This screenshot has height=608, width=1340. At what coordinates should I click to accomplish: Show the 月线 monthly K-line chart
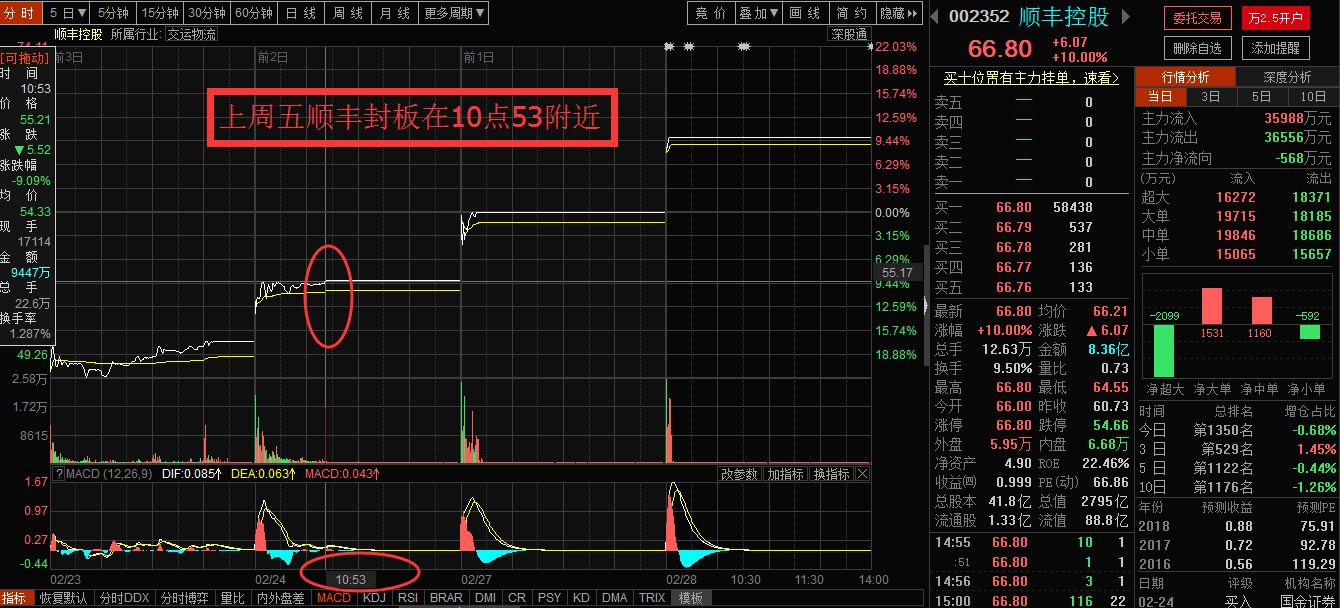[x=394, y=13]
